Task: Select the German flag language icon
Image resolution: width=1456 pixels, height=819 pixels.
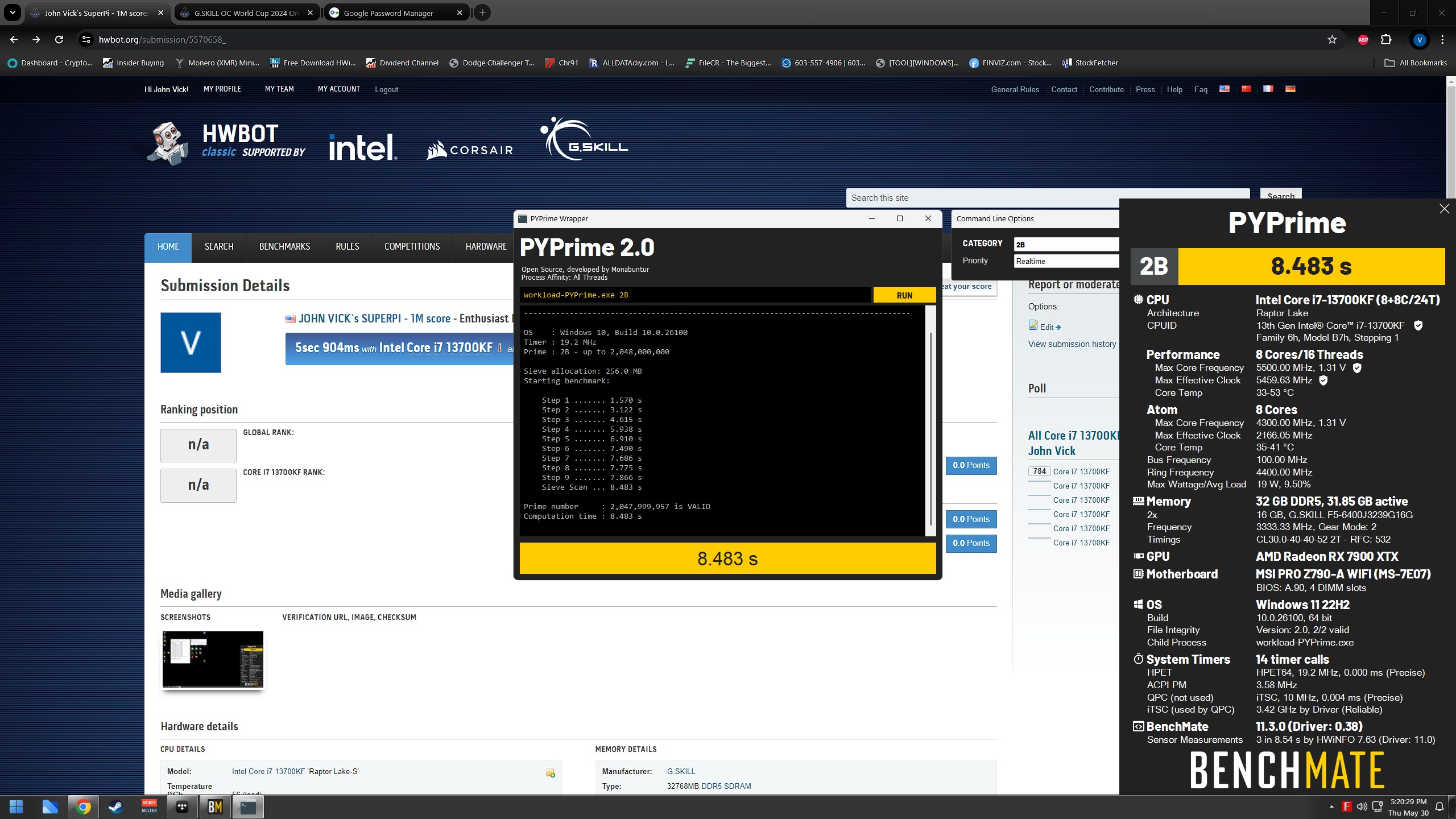Action: click(1290, 89)
